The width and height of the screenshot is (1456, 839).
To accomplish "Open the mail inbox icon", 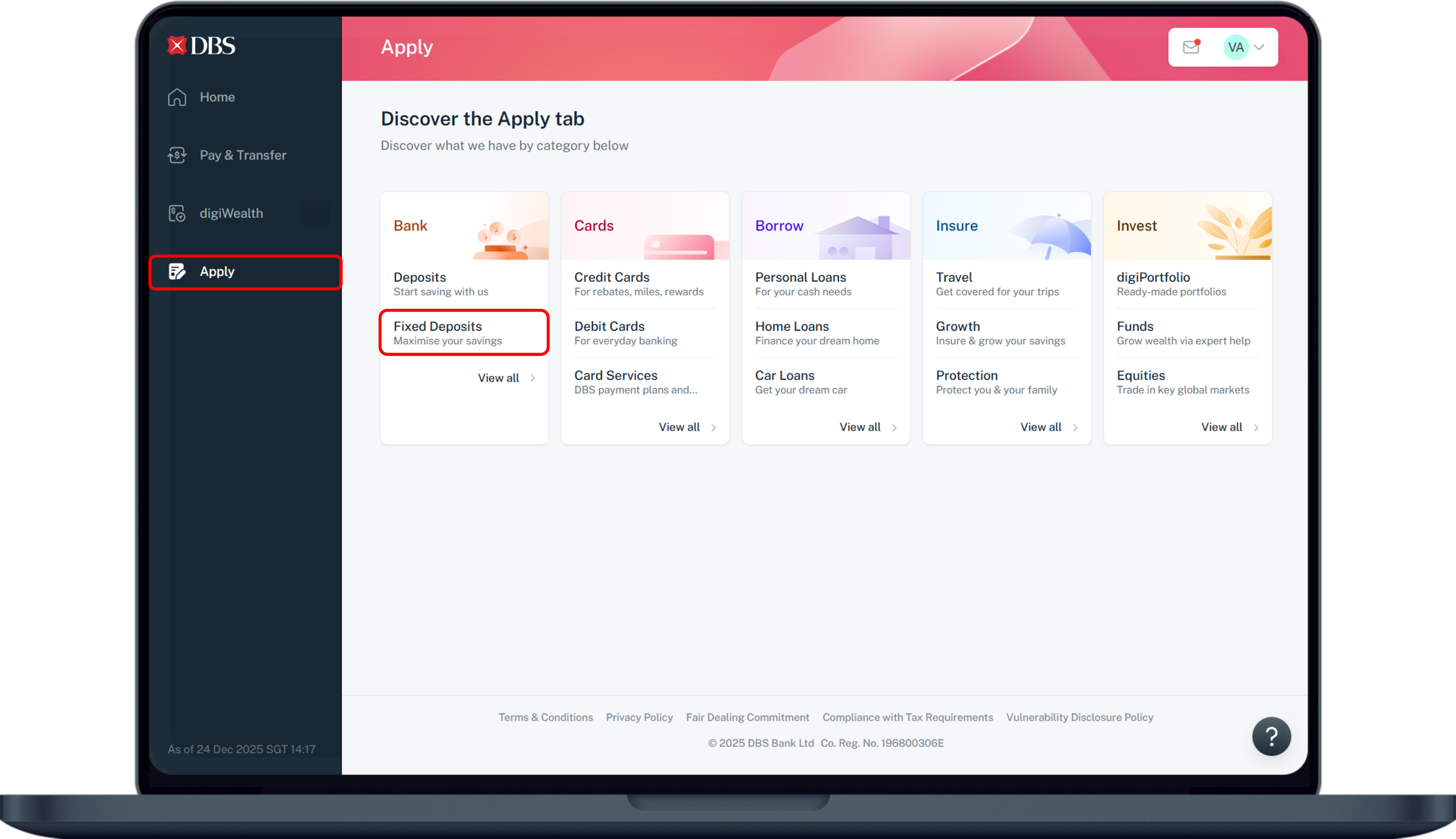I will click(x=1191, y=47).
